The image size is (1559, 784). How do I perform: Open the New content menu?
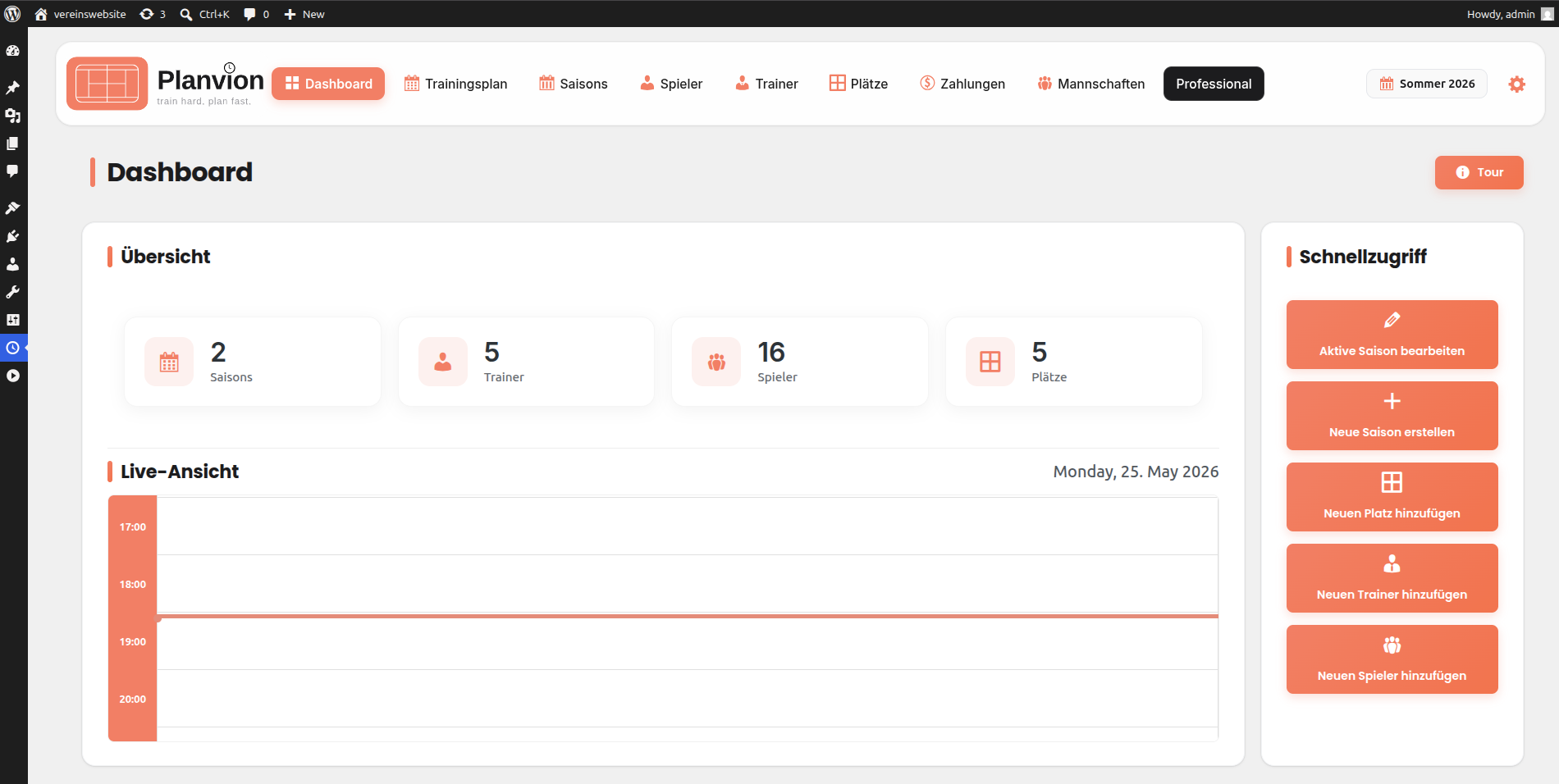(x=304, y=14)
